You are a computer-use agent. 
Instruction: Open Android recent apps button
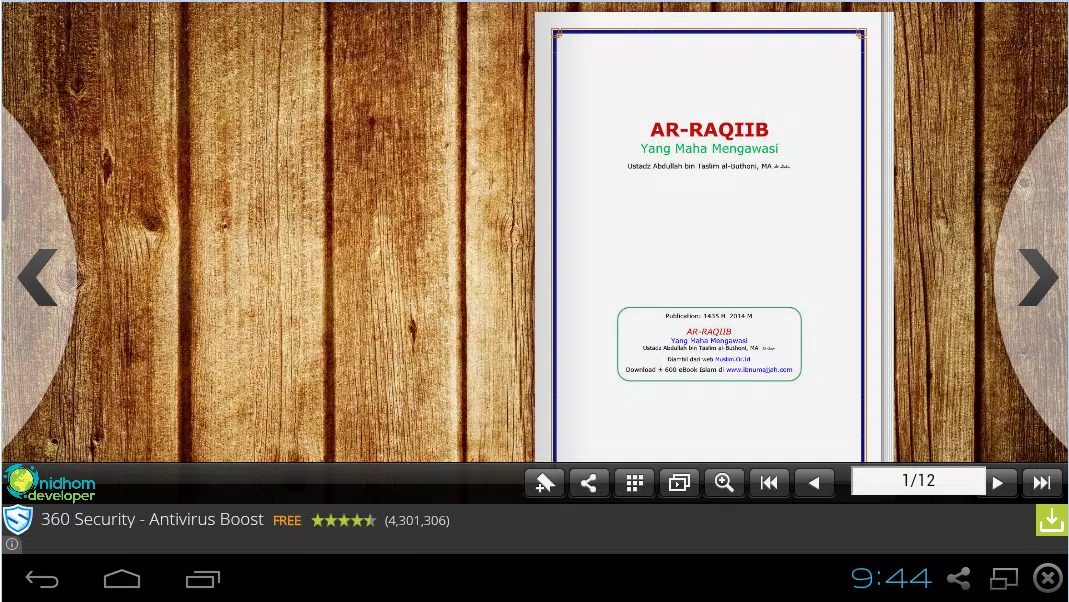(202, 580)
